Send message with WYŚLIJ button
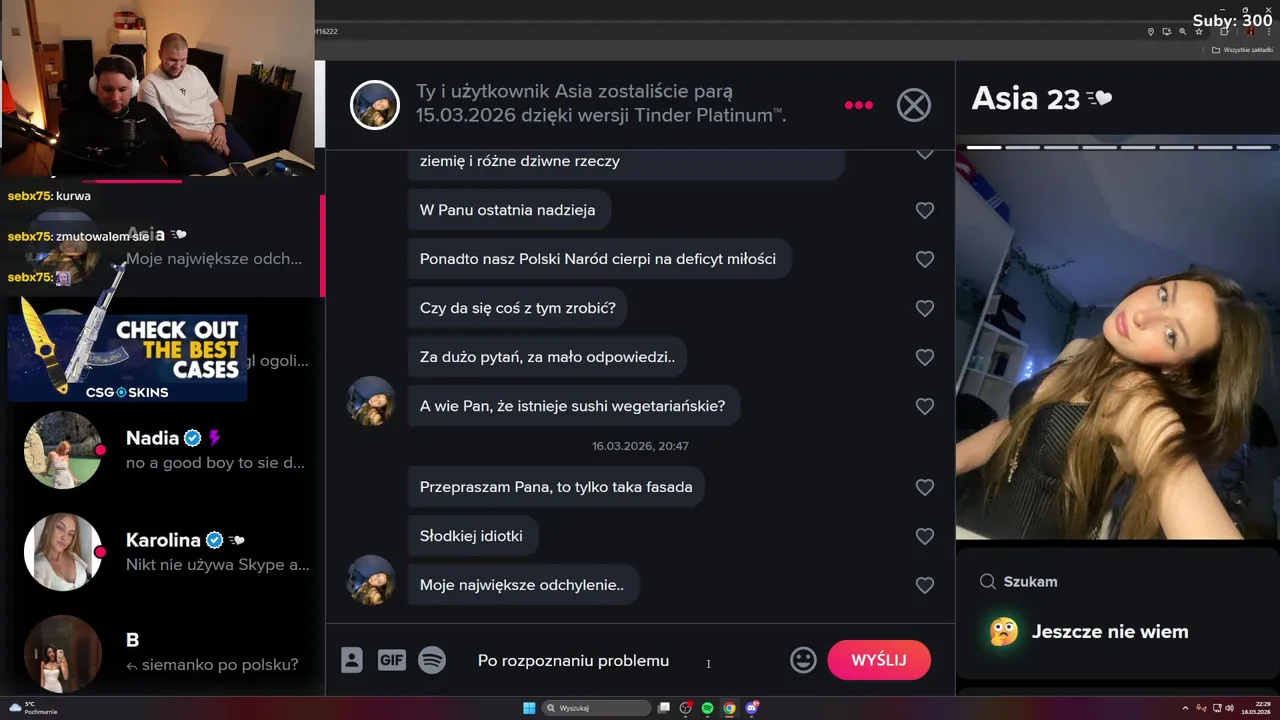 point(879,660)
